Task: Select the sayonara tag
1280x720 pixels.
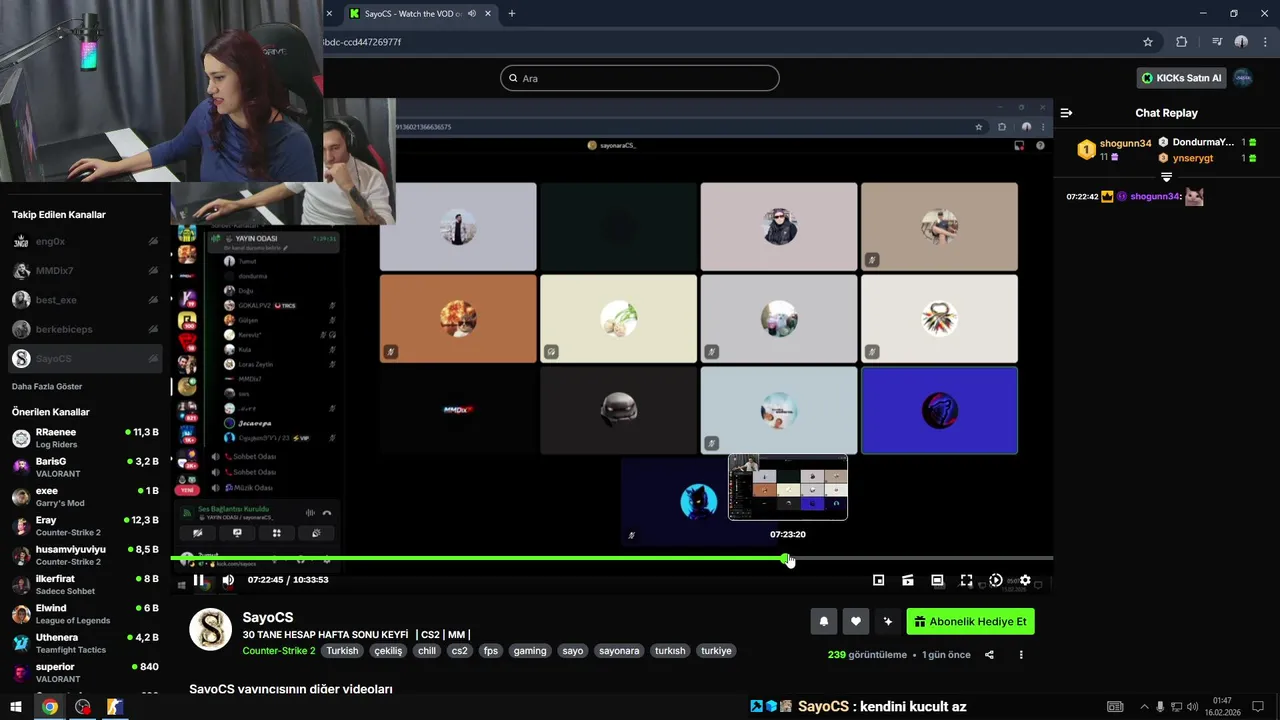Action: 619,651
